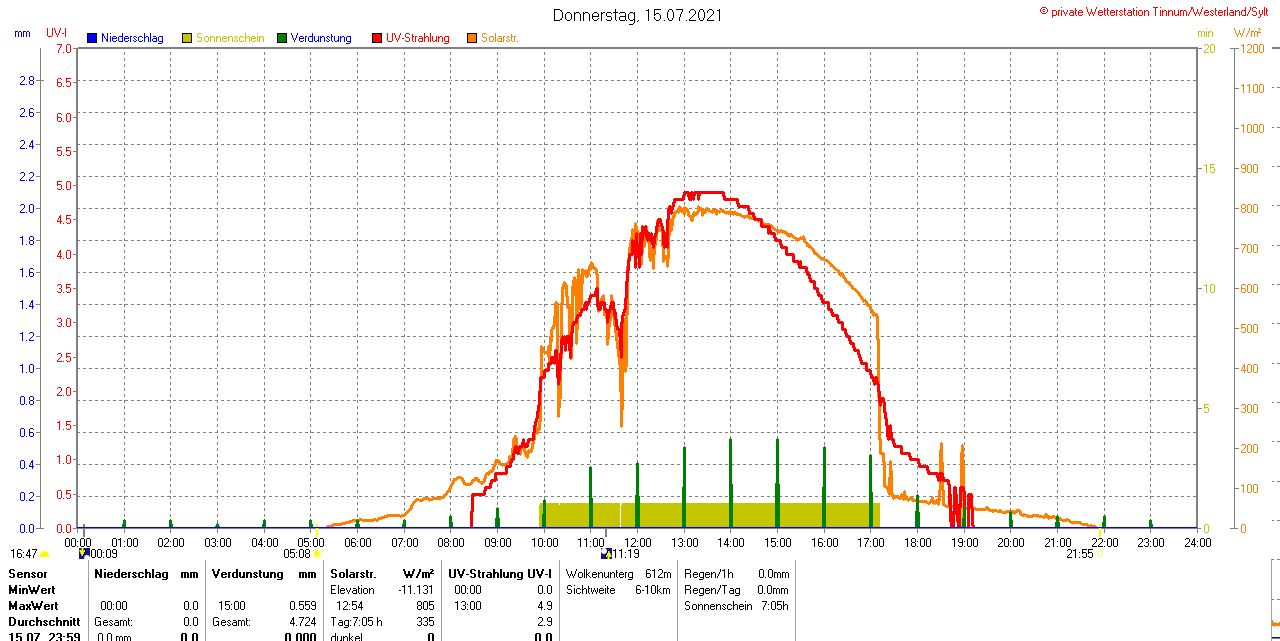Click the blue Niederschlag legend swatch

point(92,38)
